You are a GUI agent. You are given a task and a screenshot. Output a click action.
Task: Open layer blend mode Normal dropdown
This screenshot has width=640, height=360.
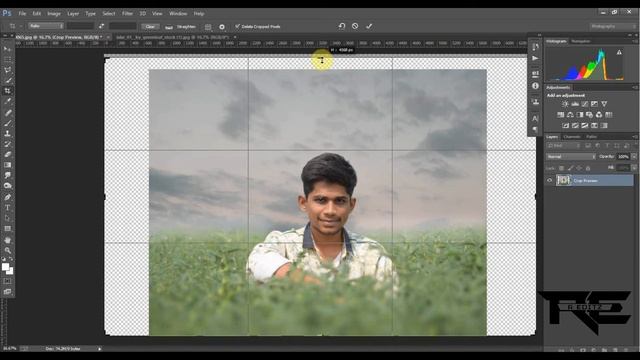571,157
